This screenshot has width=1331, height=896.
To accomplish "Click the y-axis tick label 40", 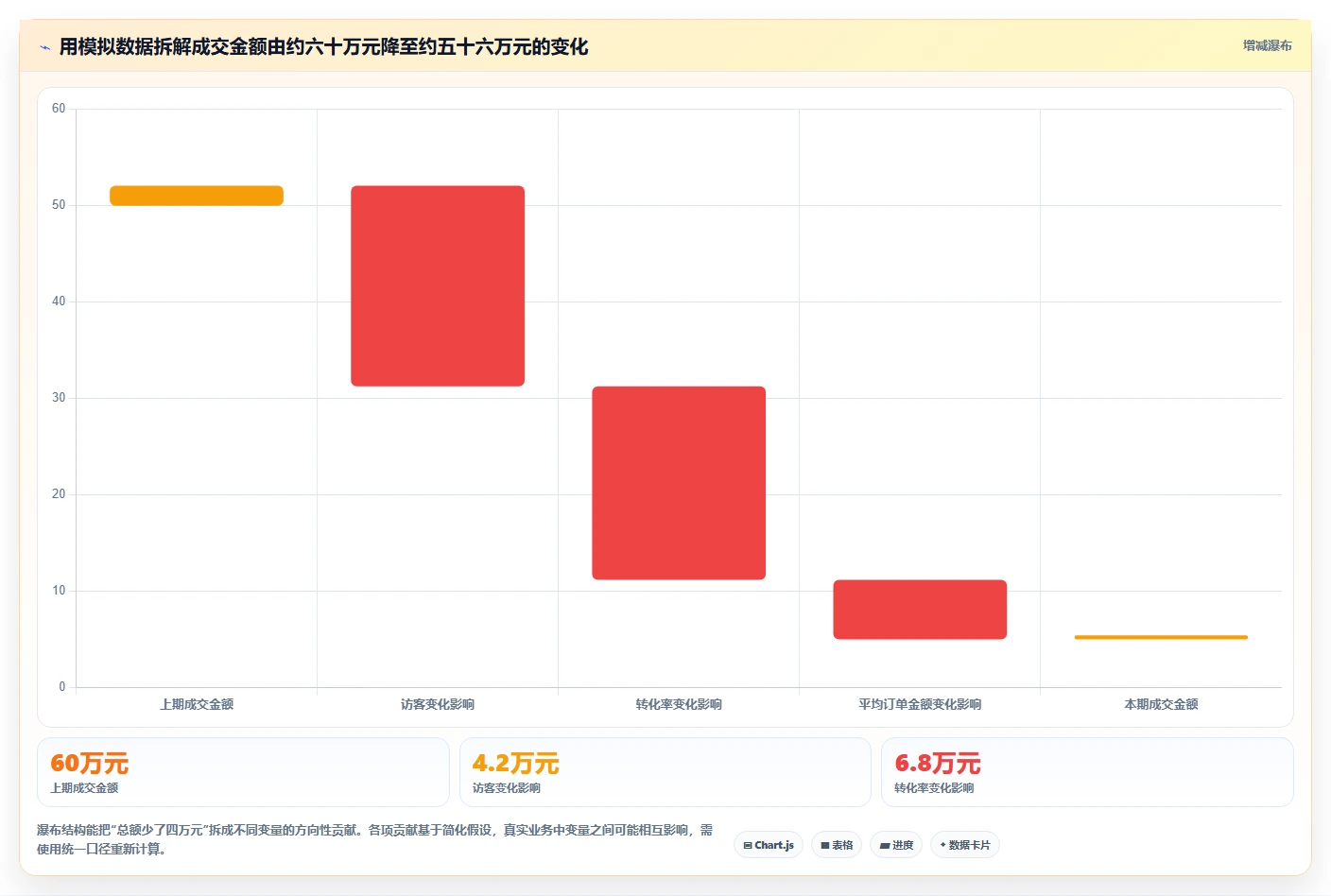I will pyautogui.click(x=59, y=302).
